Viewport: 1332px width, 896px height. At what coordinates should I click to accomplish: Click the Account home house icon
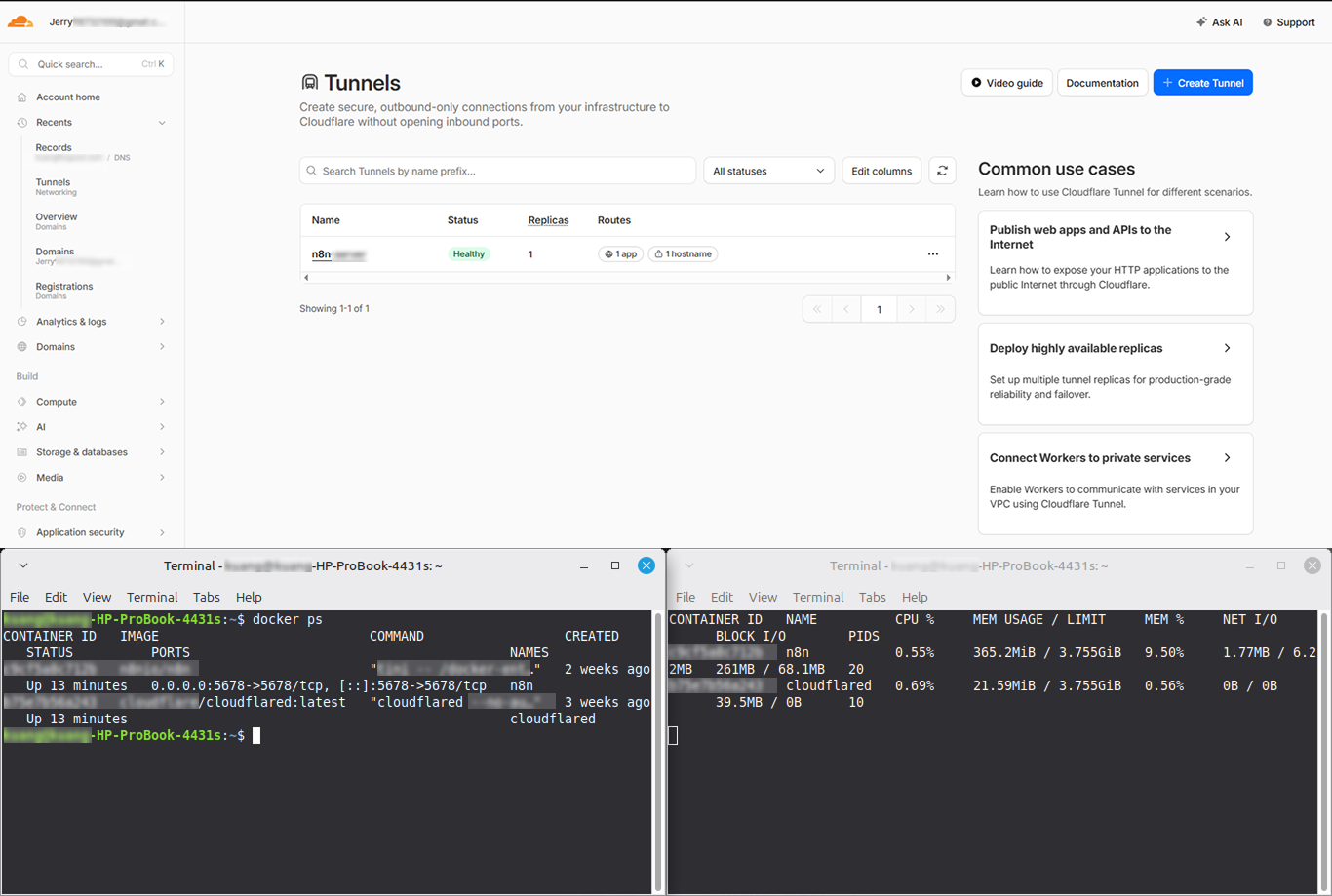[x=22, y=97]
